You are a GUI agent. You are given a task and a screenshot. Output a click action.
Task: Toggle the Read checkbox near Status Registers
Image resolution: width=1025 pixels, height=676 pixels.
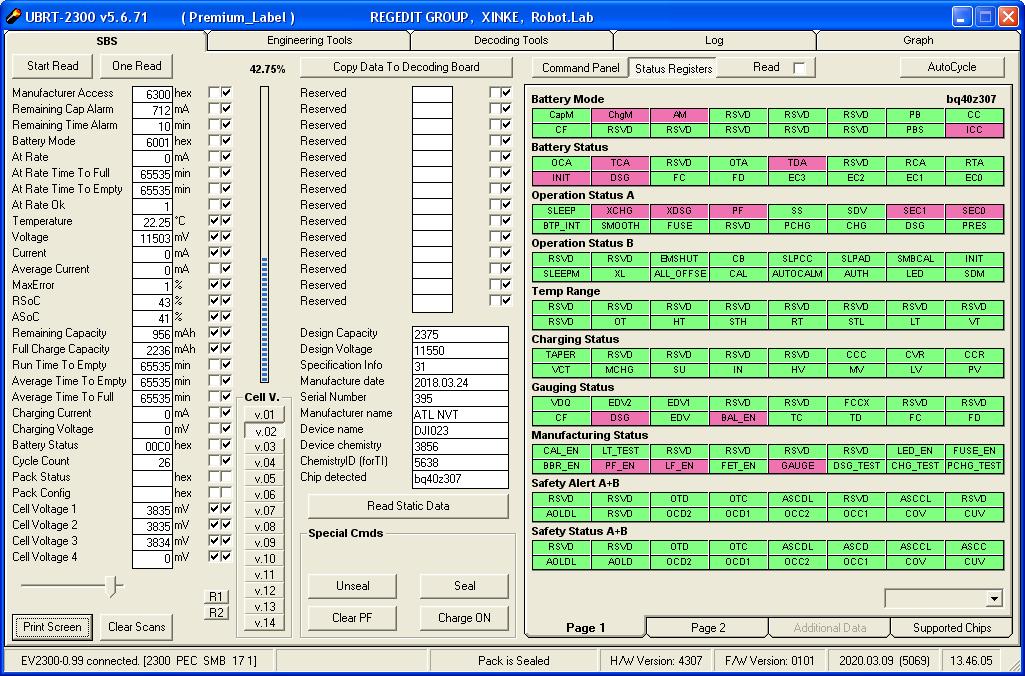[x=798, y=67]
